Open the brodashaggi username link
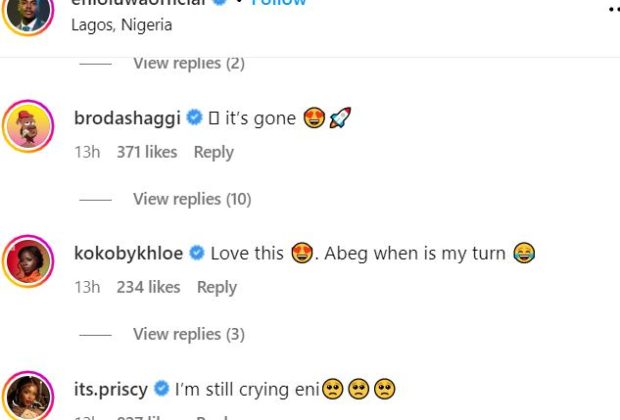Viewport: 620px width, 420px height. (x=127, y=119)
